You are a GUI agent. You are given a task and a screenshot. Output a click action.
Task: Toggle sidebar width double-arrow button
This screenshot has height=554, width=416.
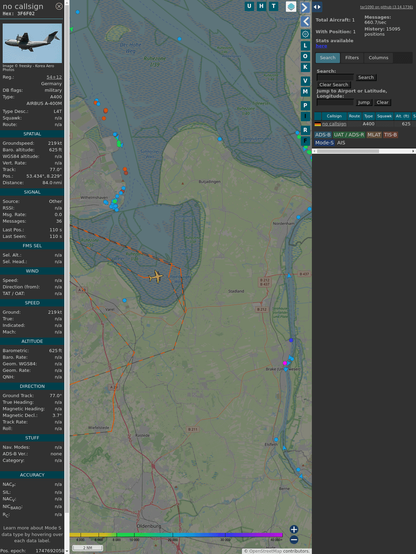(317, 7)
